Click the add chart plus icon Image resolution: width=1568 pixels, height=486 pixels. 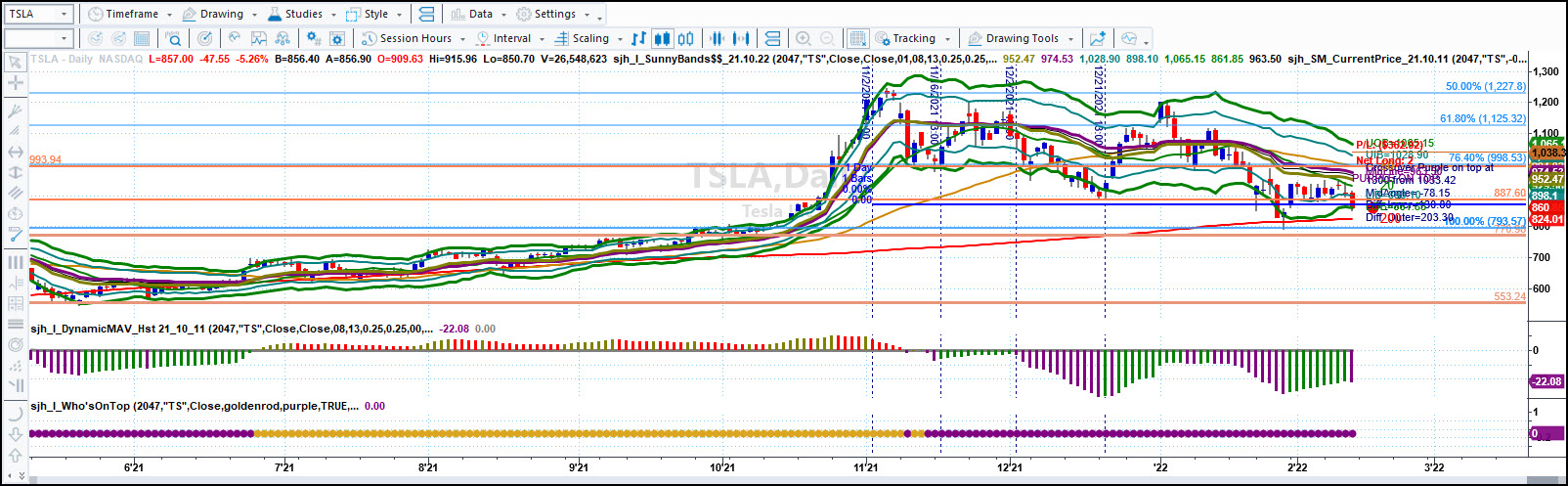pos(1098,38)
